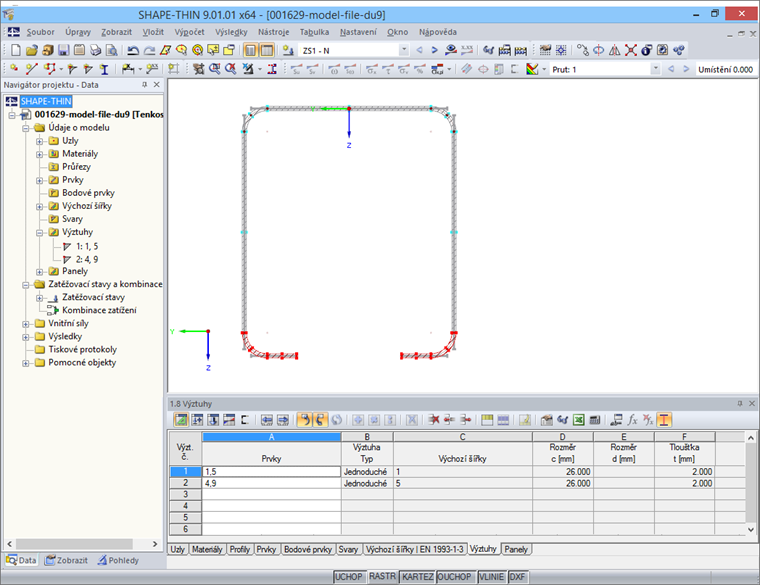Click the Print icon in toolbar
The width and height of the screenshot is (760, 585).
[x=95, y=50]
